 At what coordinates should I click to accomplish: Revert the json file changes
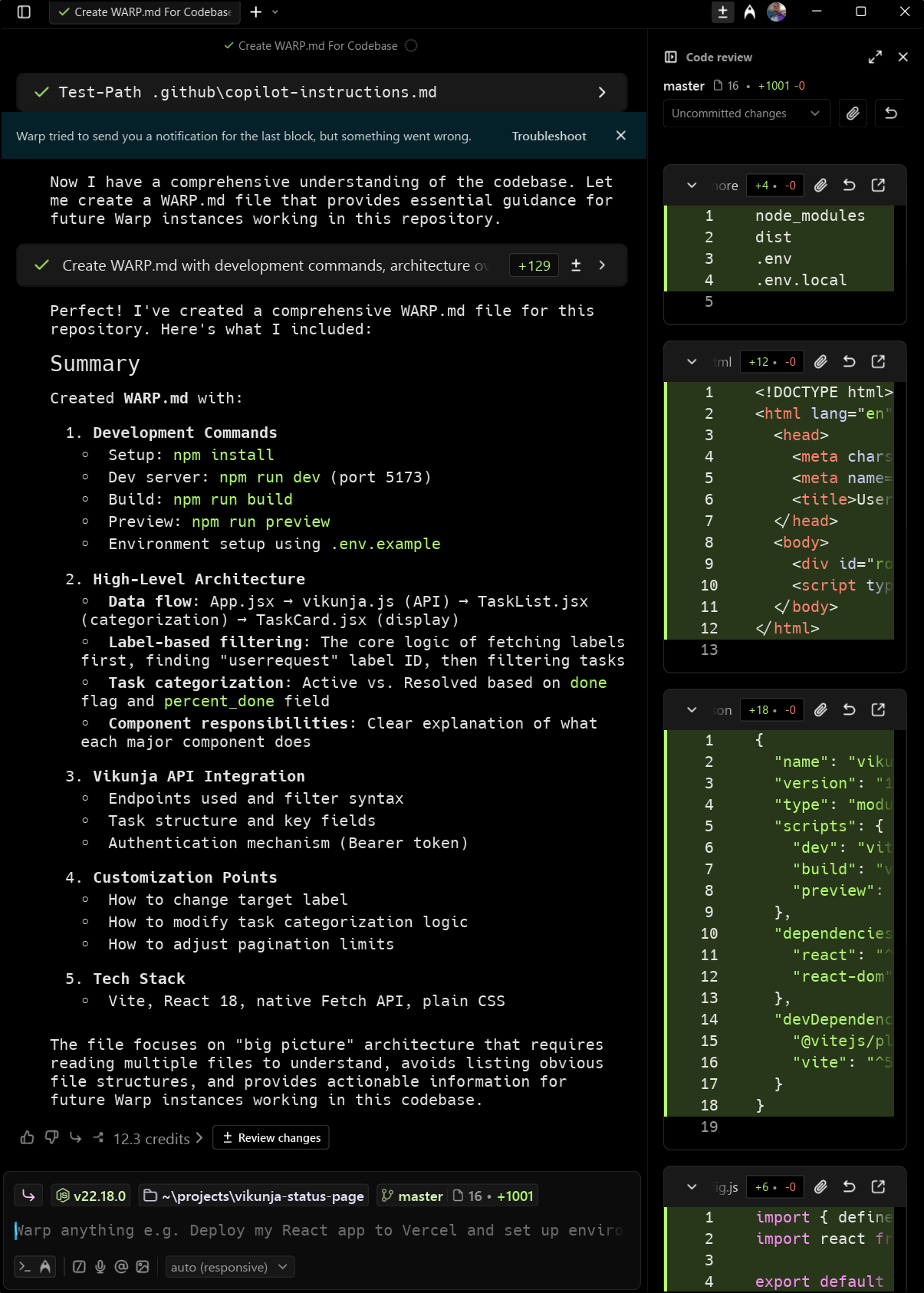(849, 709)
